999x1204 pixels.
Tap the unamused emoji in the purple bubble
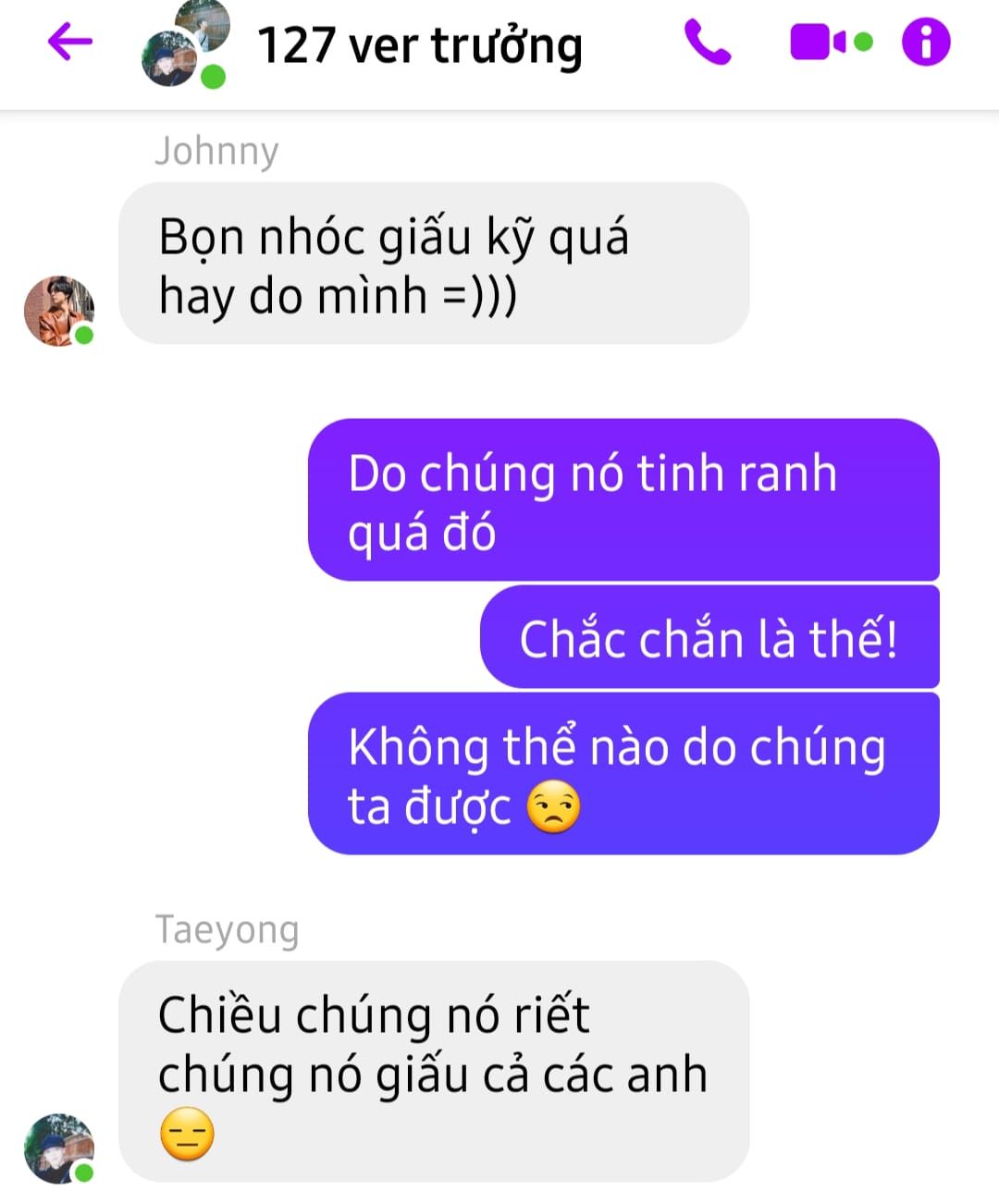point(553,806)
